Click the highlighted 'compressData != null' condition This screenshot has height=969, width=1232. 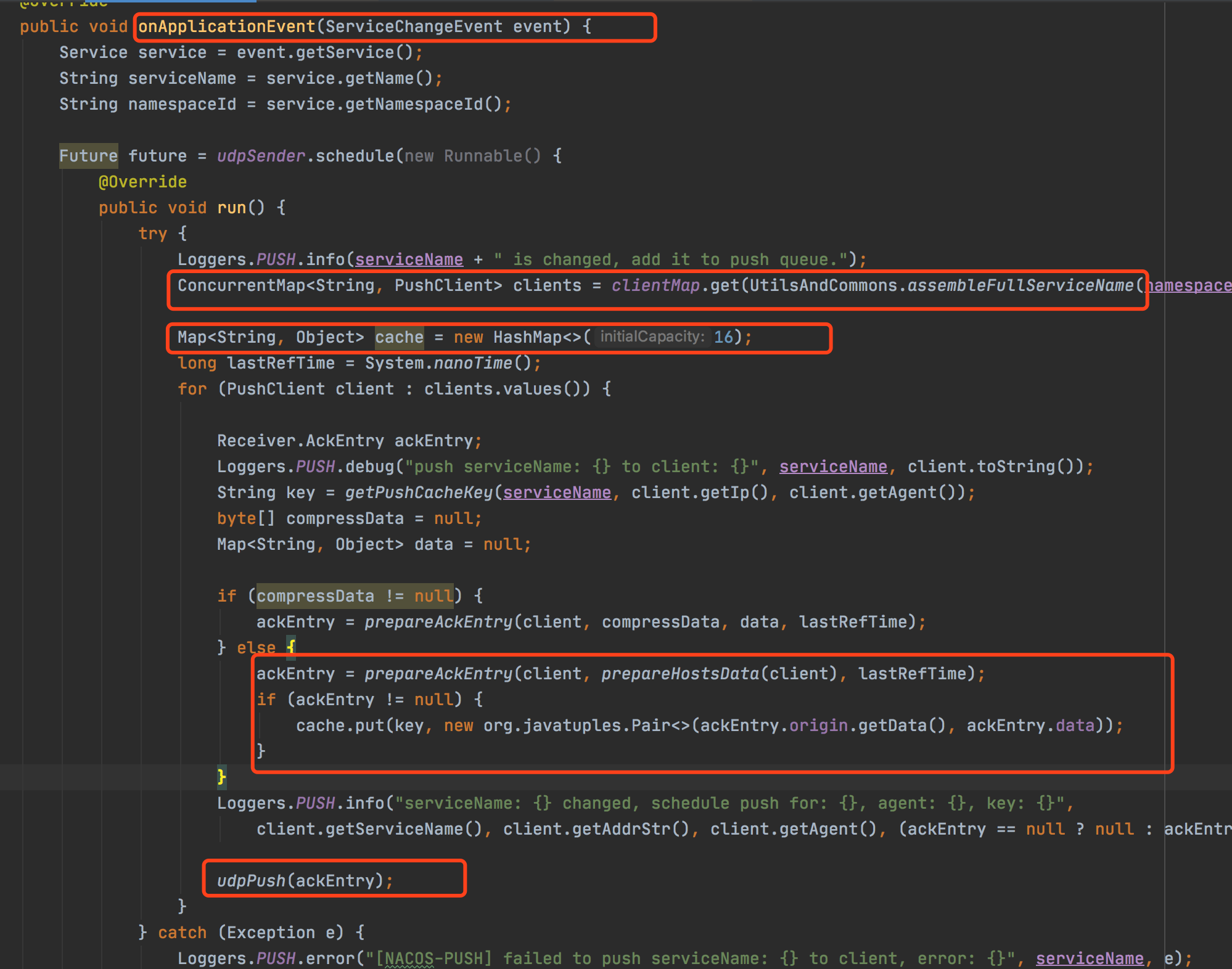(355, 596)
